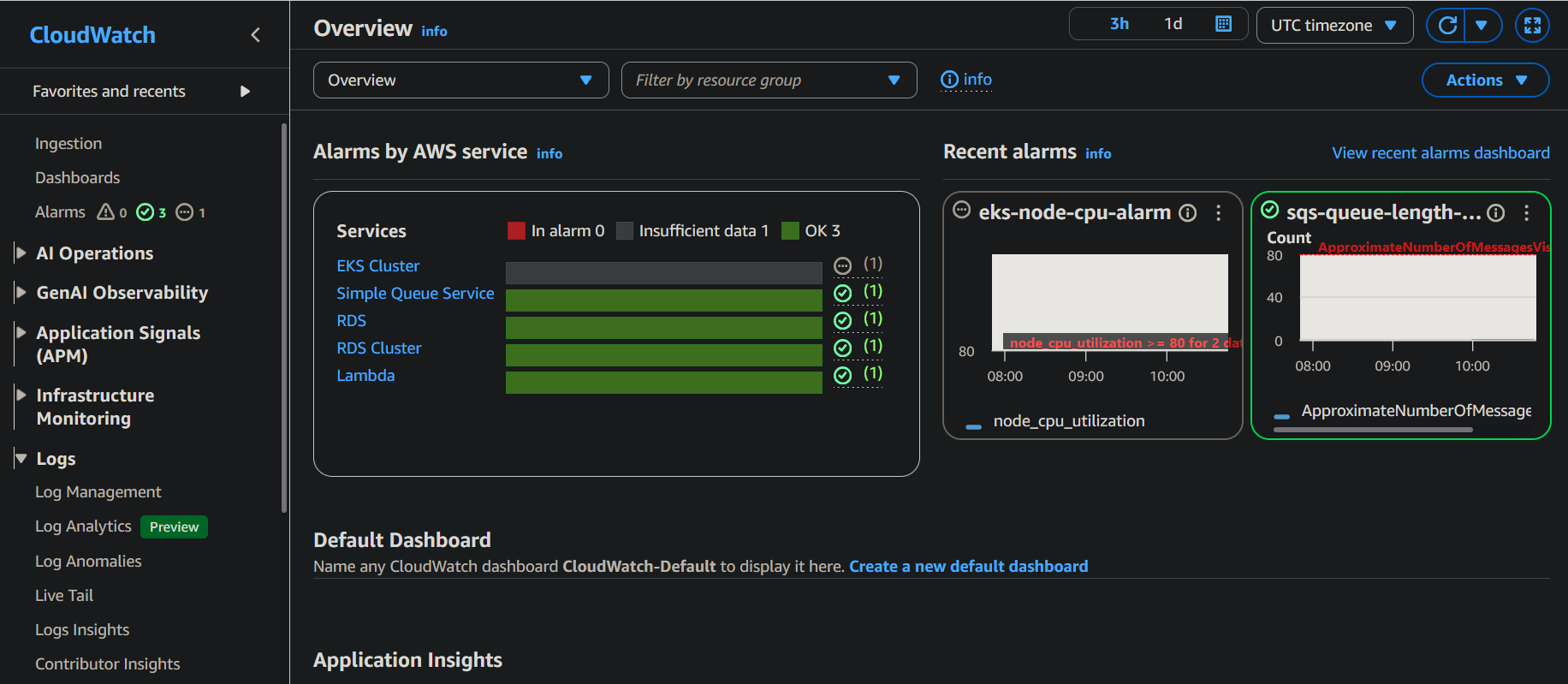This screenshot has height=684, width=1568.
Task: Open refresh interval options arrow
Action: (1482, 26)
